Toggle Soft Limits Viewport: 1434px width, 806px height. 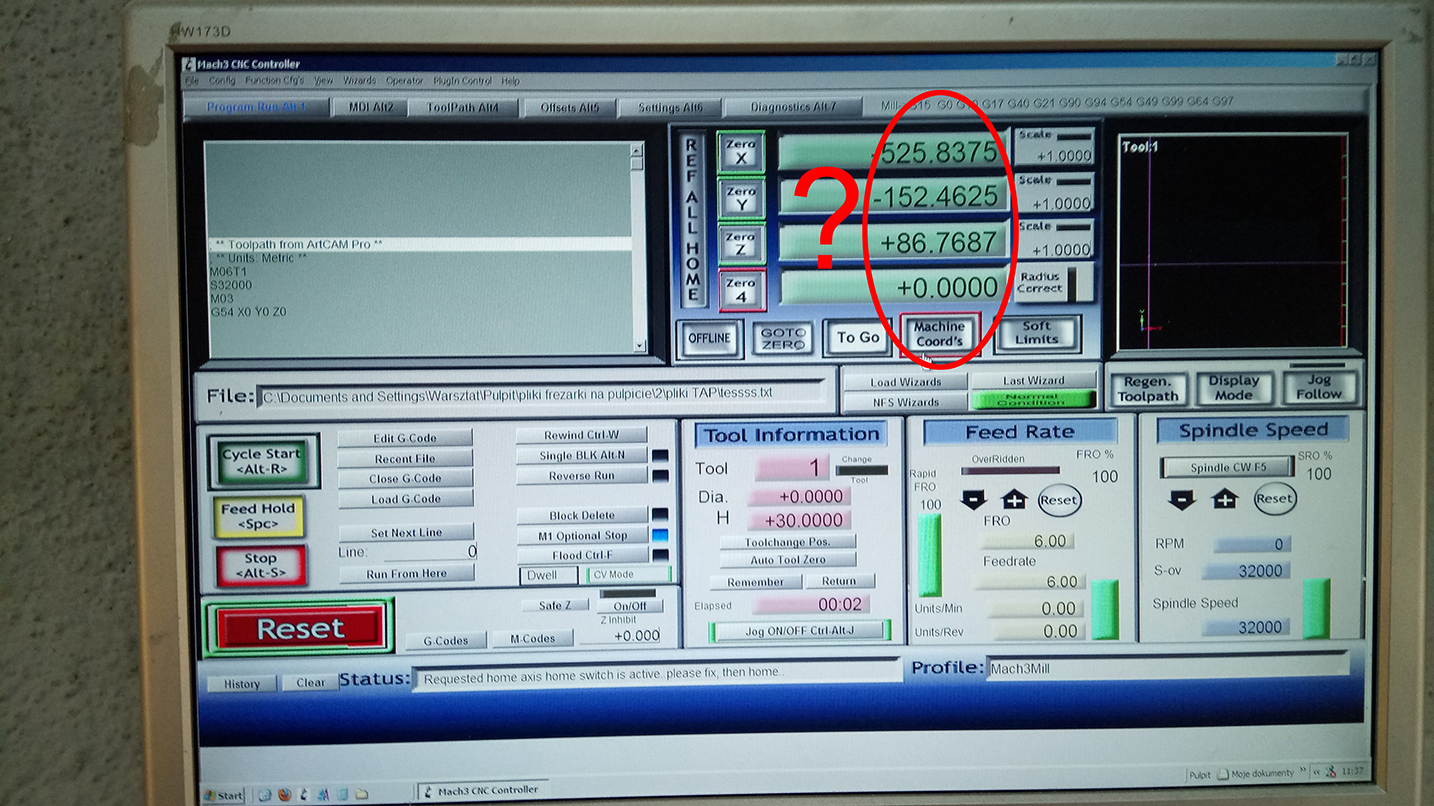[x=1036, y=333]
